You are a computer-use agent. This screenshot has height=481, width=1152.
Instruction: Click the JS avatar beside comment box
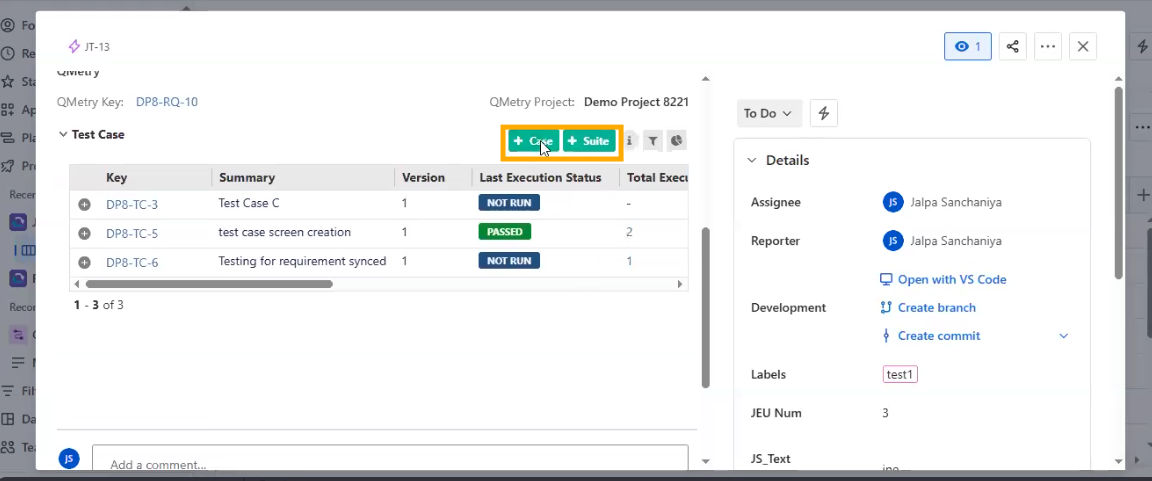(68, 459)
